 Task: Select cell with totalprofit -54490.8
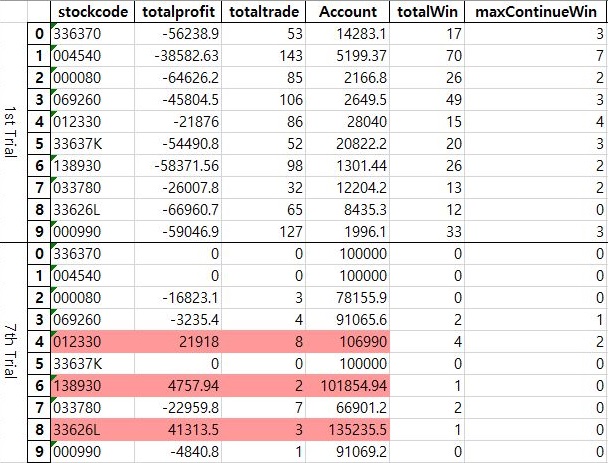click(x=178, y=144)
